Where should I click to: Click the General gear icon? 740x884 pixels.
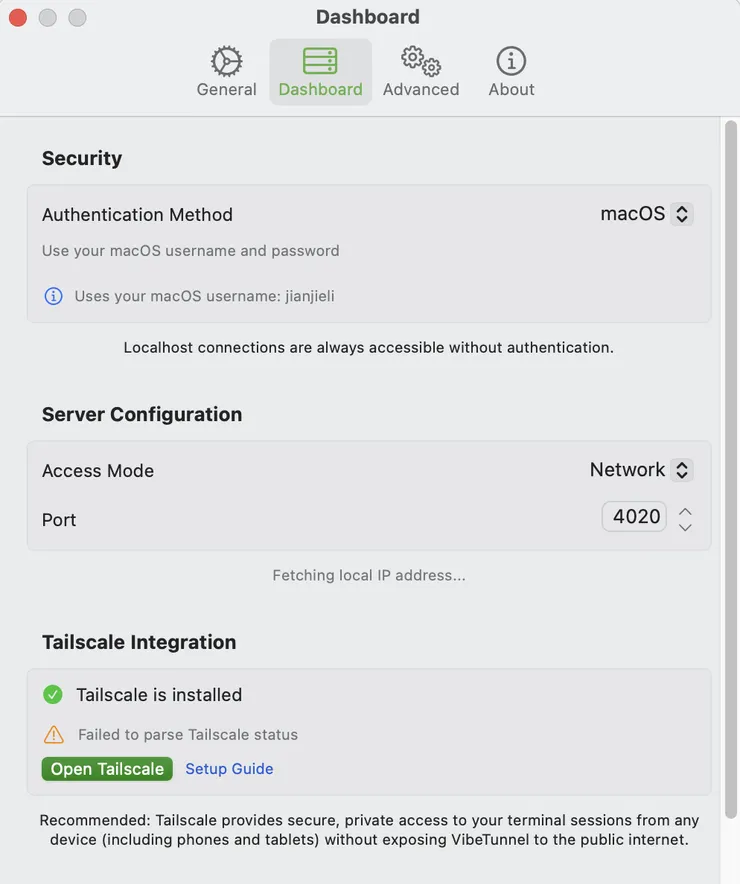tap(226, 61)
